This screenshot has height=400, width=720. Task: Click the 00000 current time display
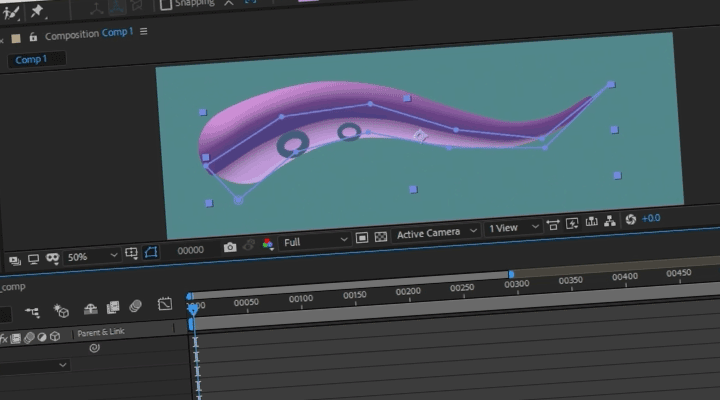click(191, 250)
